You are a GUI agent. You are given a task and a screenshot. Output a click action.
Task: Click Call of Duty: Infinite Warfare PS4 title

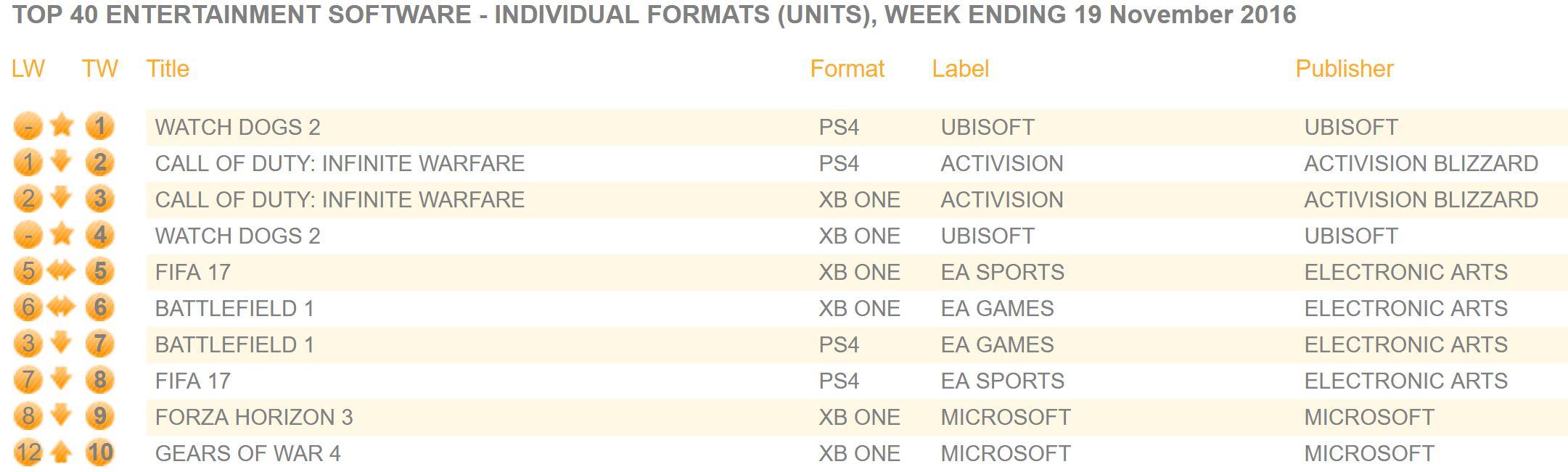(x=340, y=163)
